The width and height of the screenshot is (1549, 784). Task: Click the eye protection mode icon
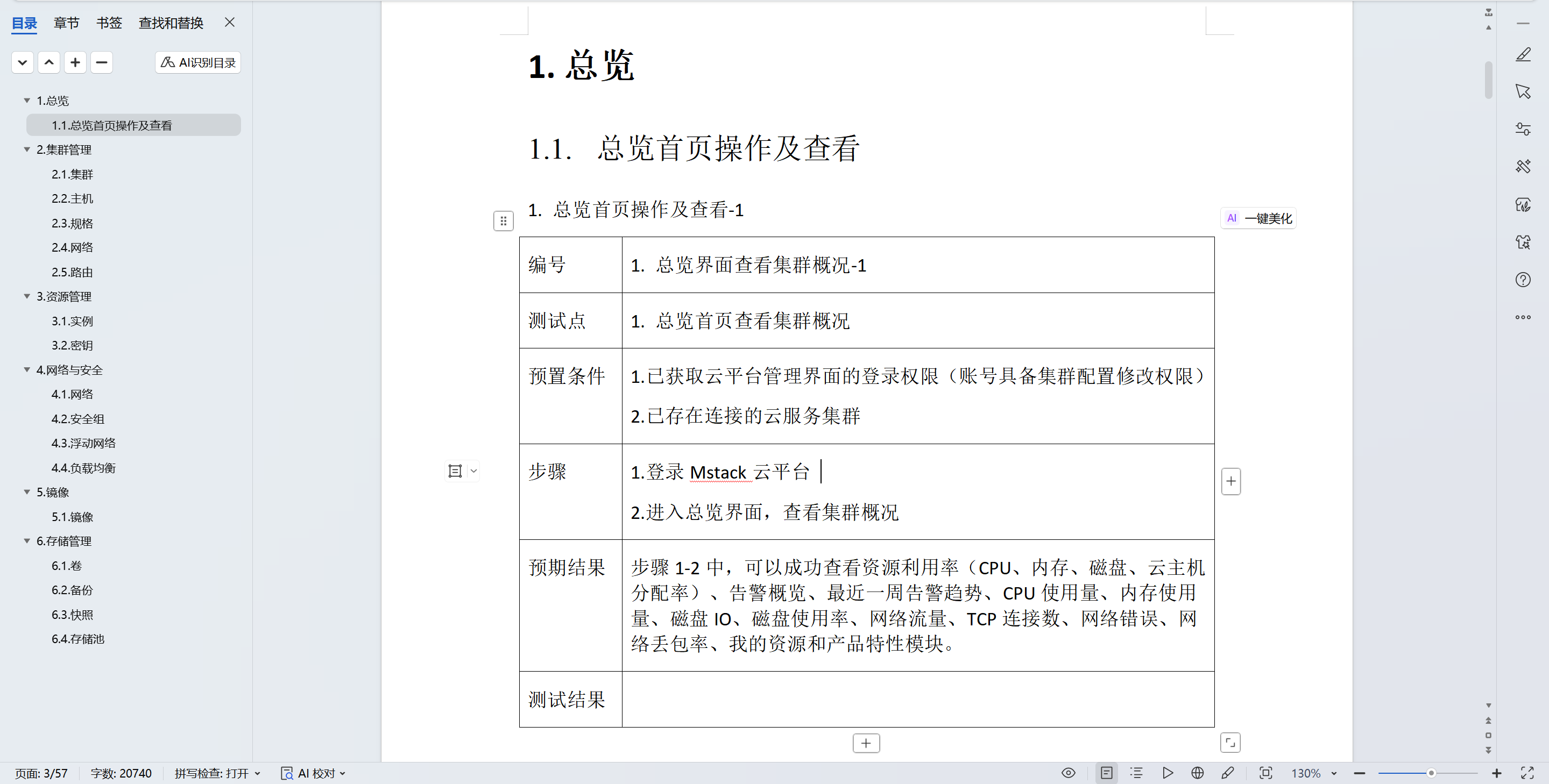pyautogui.click(x=1068, y=773)
